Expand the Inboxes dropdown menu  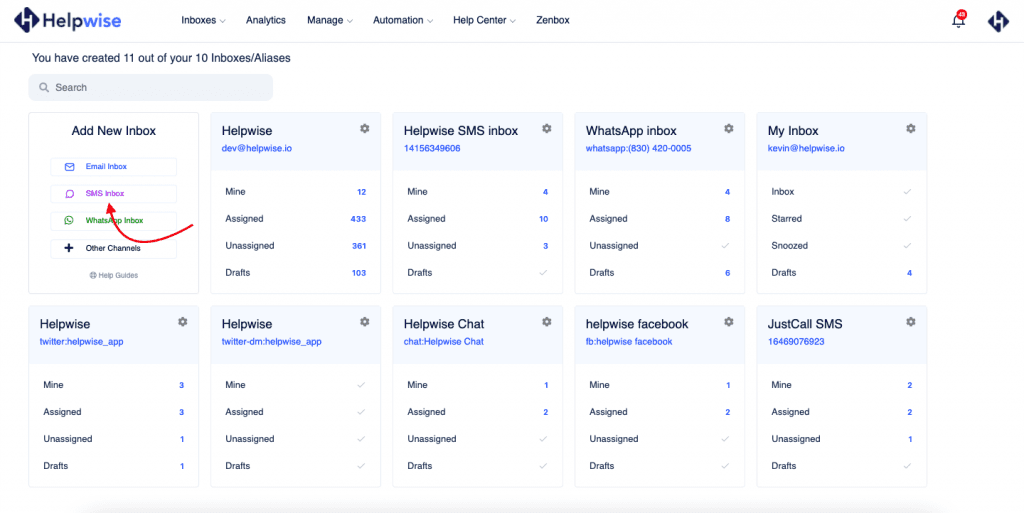203,20
